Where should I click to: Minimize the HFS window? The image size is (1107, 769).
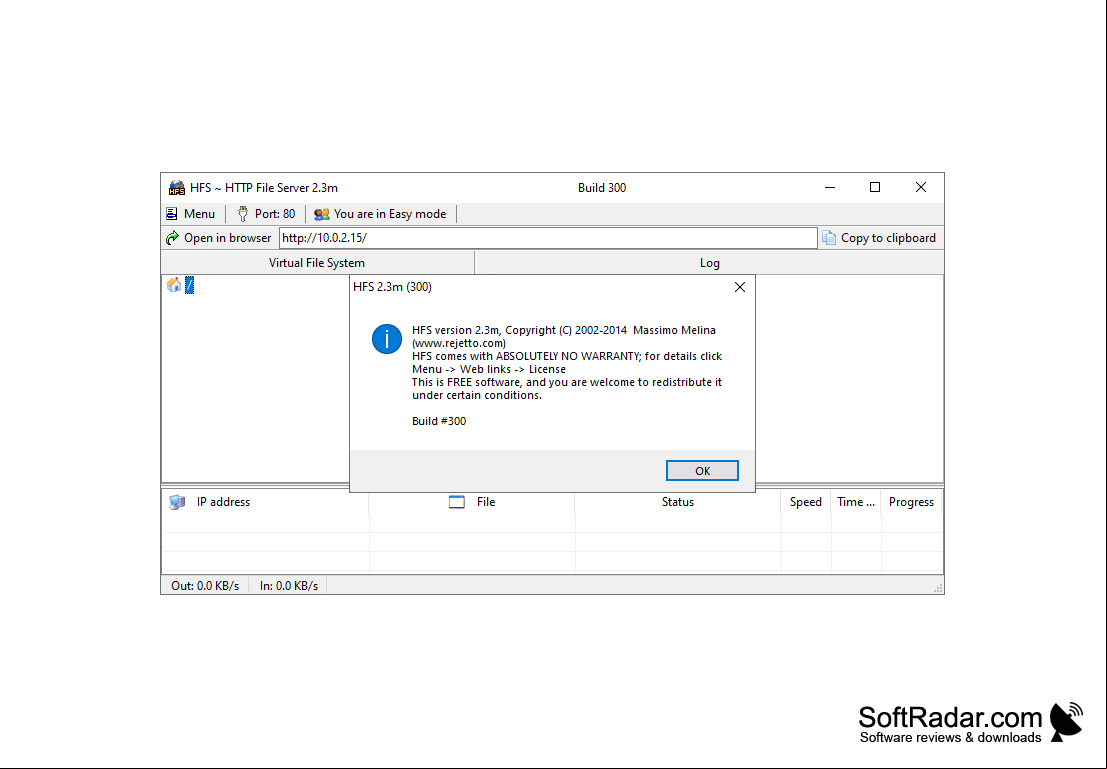pos(830,187)
